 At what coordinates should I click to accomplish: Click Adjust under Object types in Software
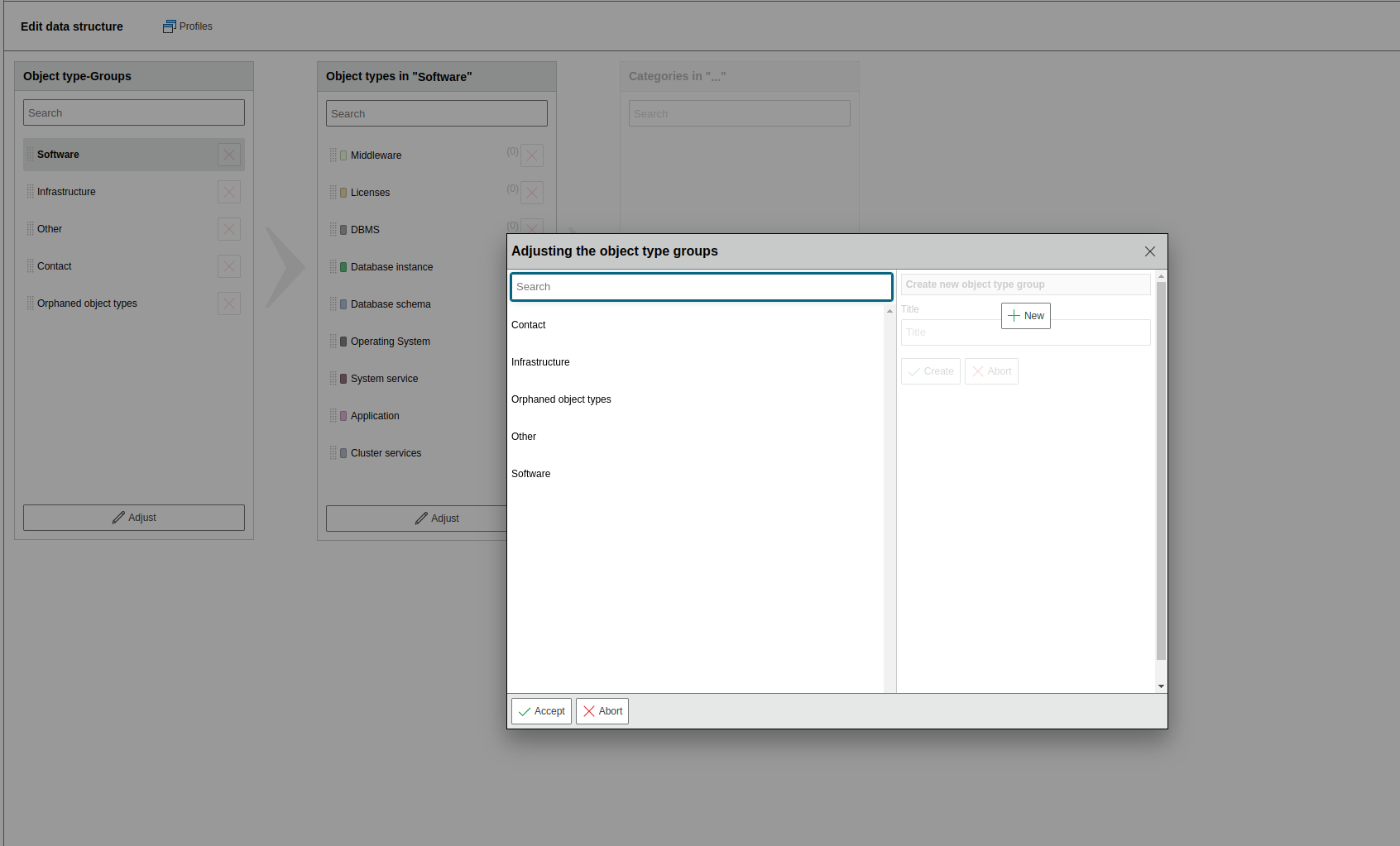tap(416, 519)
